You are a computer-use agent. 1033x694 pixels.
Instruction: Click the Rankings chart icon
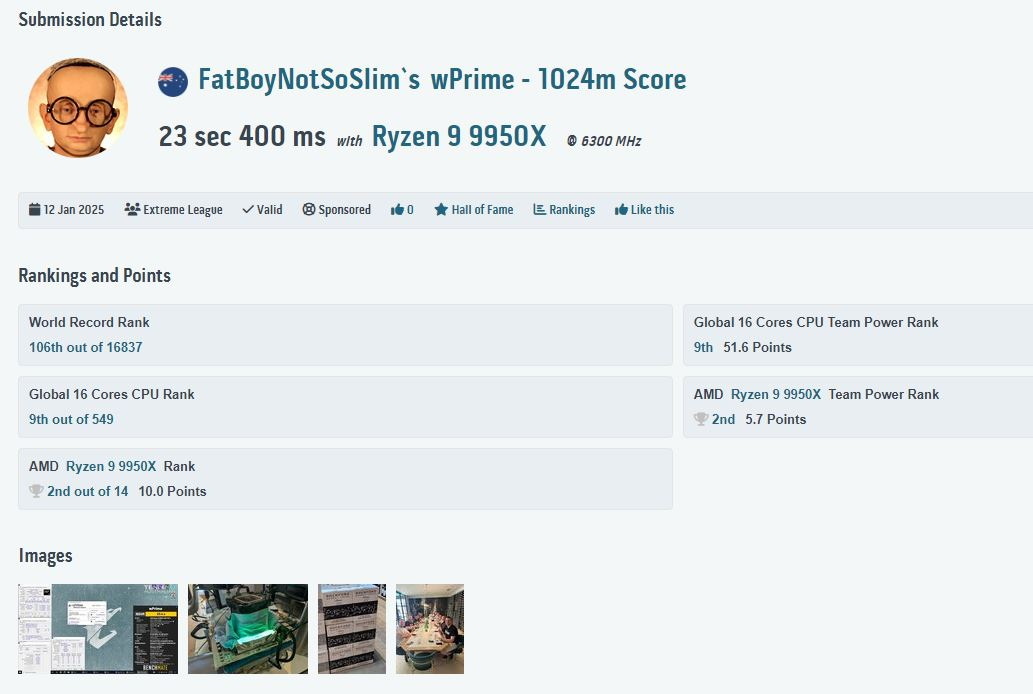539,210
